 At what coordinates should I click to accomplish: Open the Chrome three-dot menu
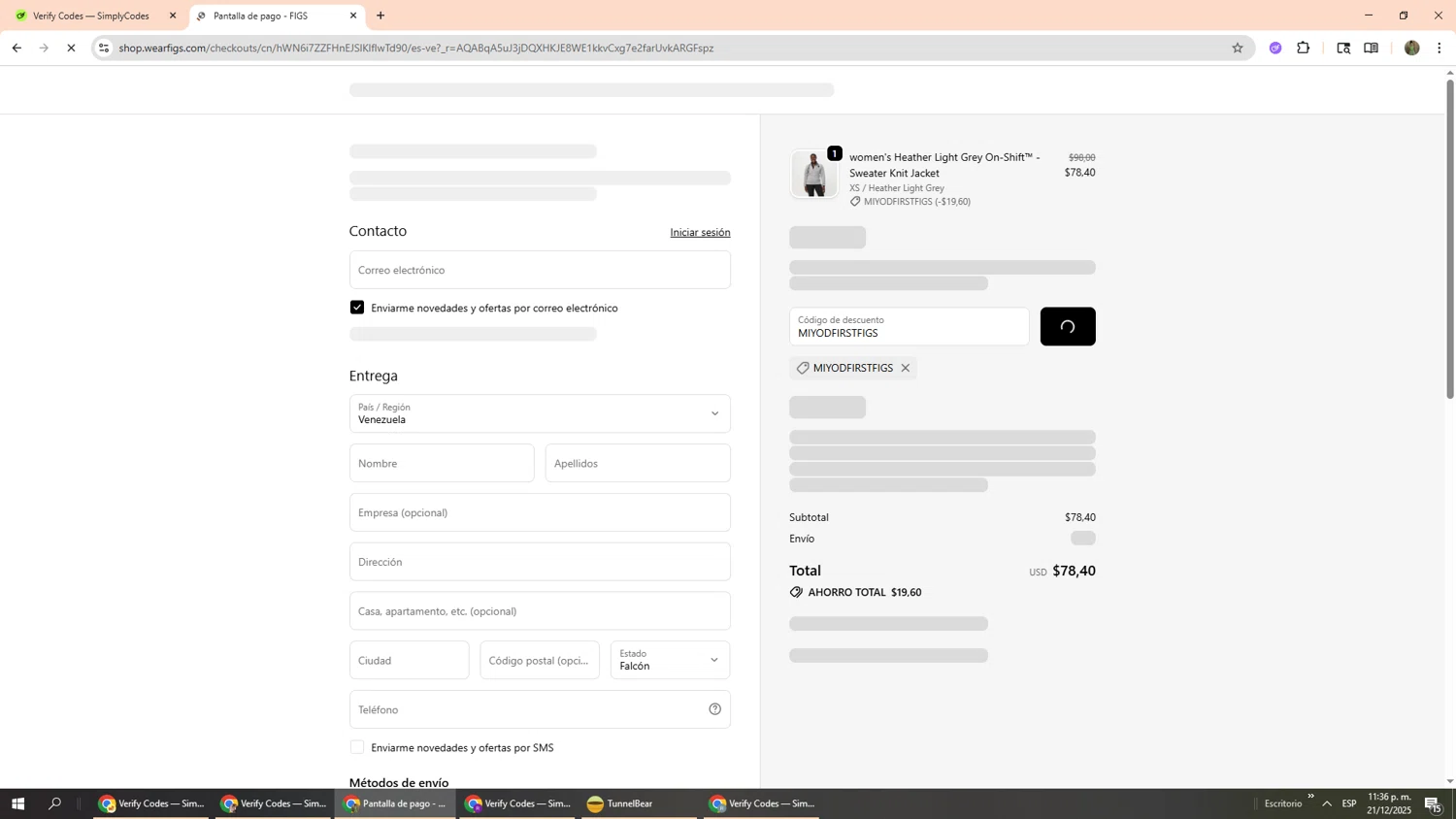click(x=1439, y=48)
